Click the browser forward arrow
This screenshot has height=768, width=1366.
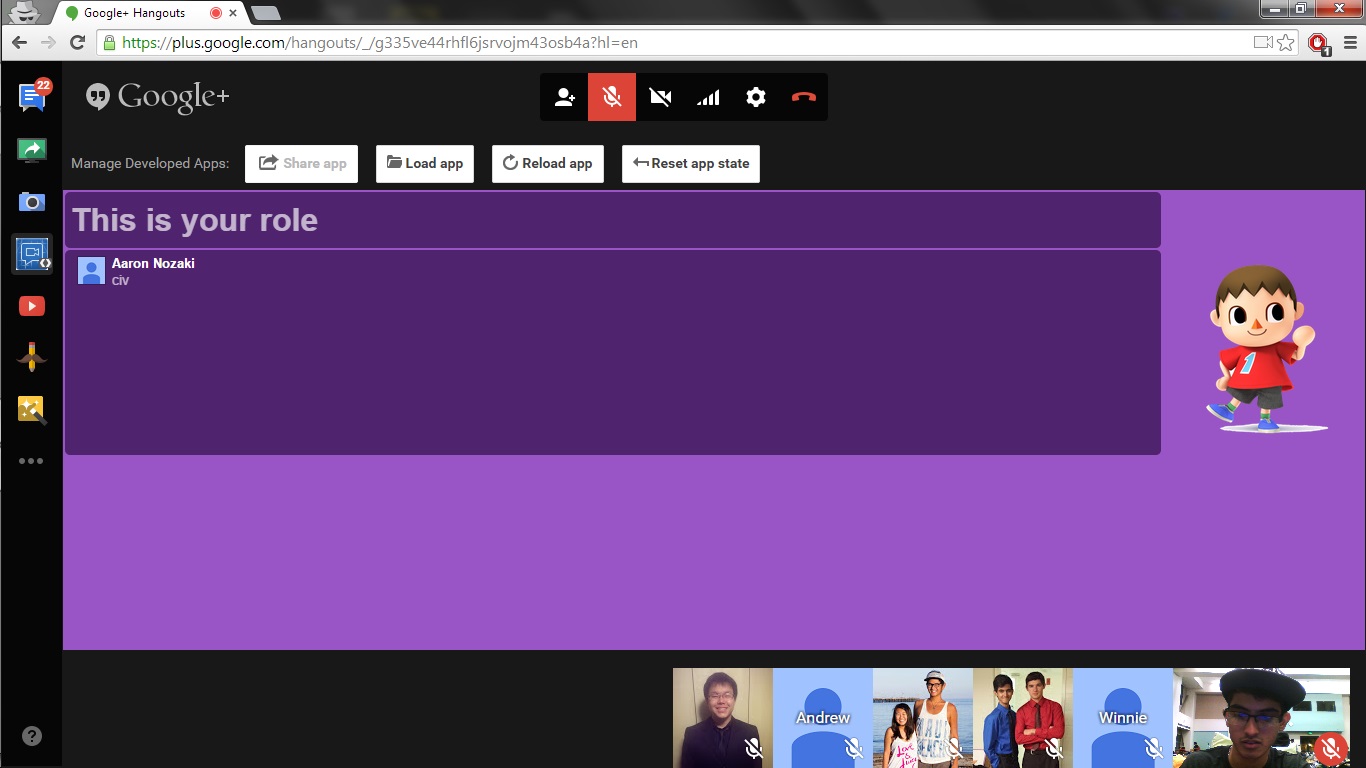click(48, 42)
